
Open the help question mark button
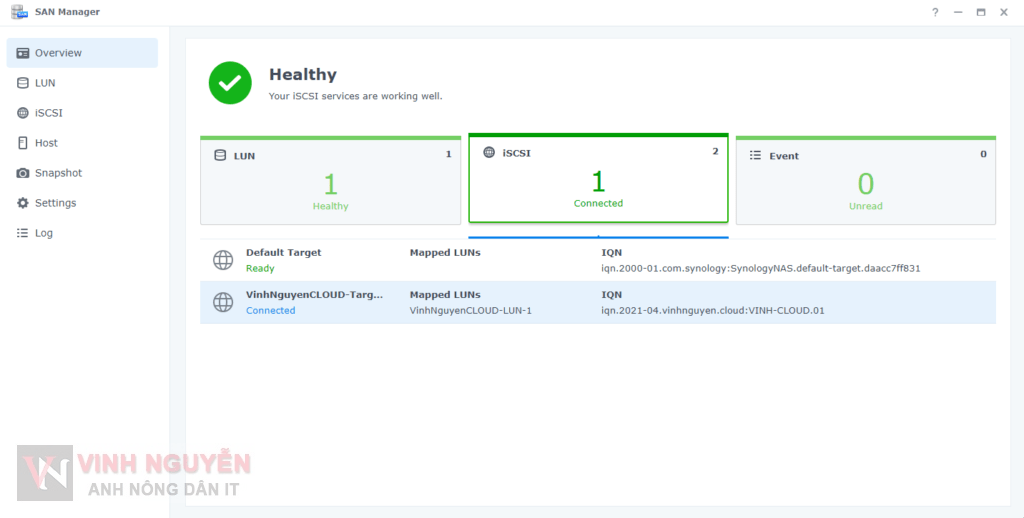[x=935, y=12]
